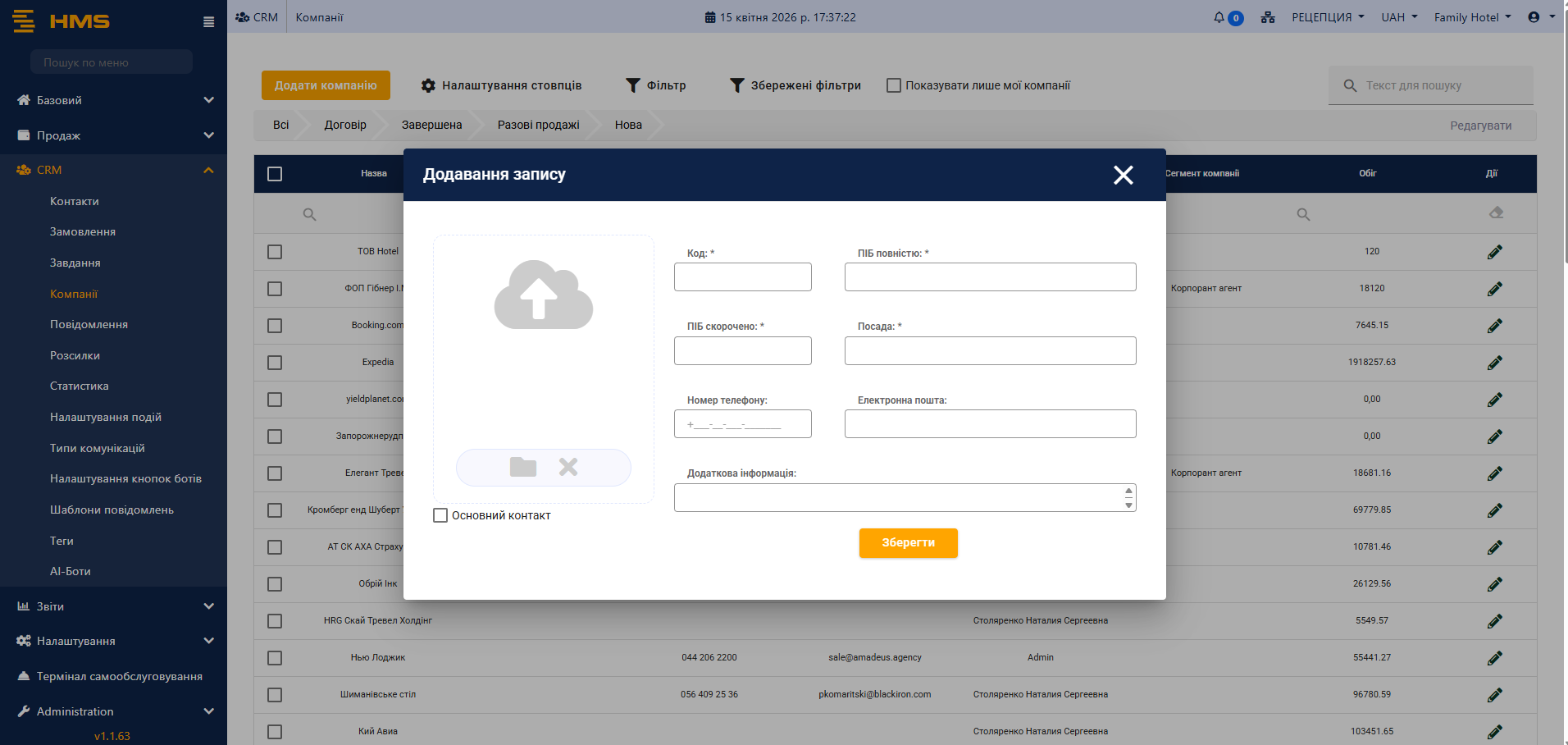Click the eraser clear-filters icon in table
This screenshot has width=1568, height=745.
click(1496, 213)
